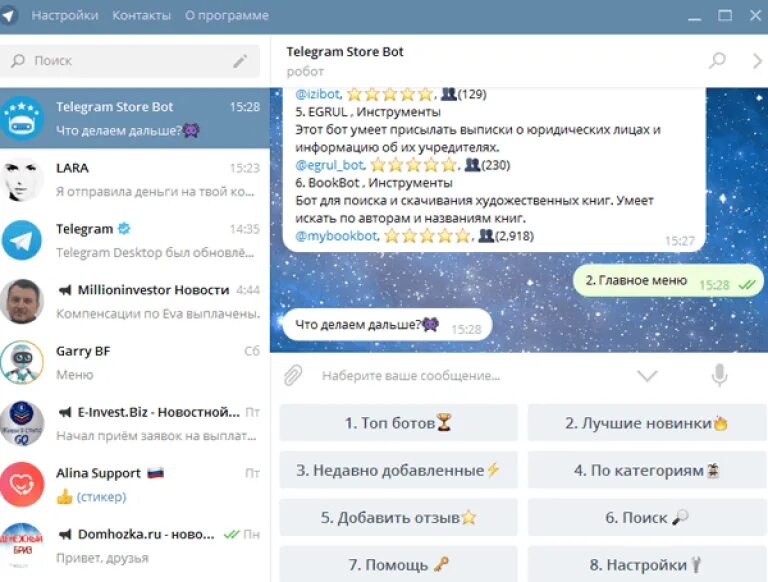Open Telegram Store Bot chat
This screenshot has height=582, width=768.
[135, 118]
